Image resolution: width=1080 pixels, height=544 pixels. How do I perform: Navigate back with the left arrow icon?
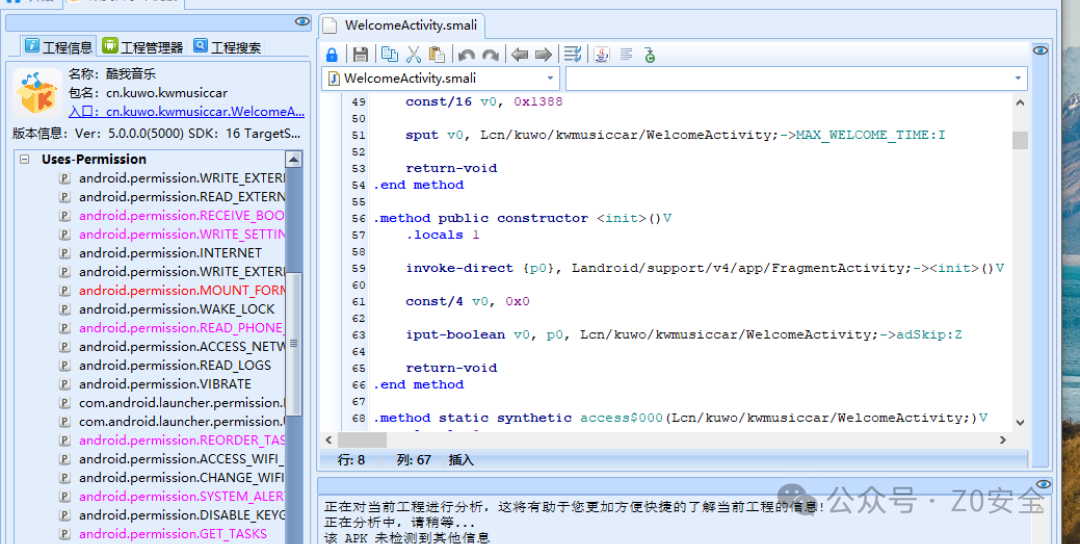519,54
